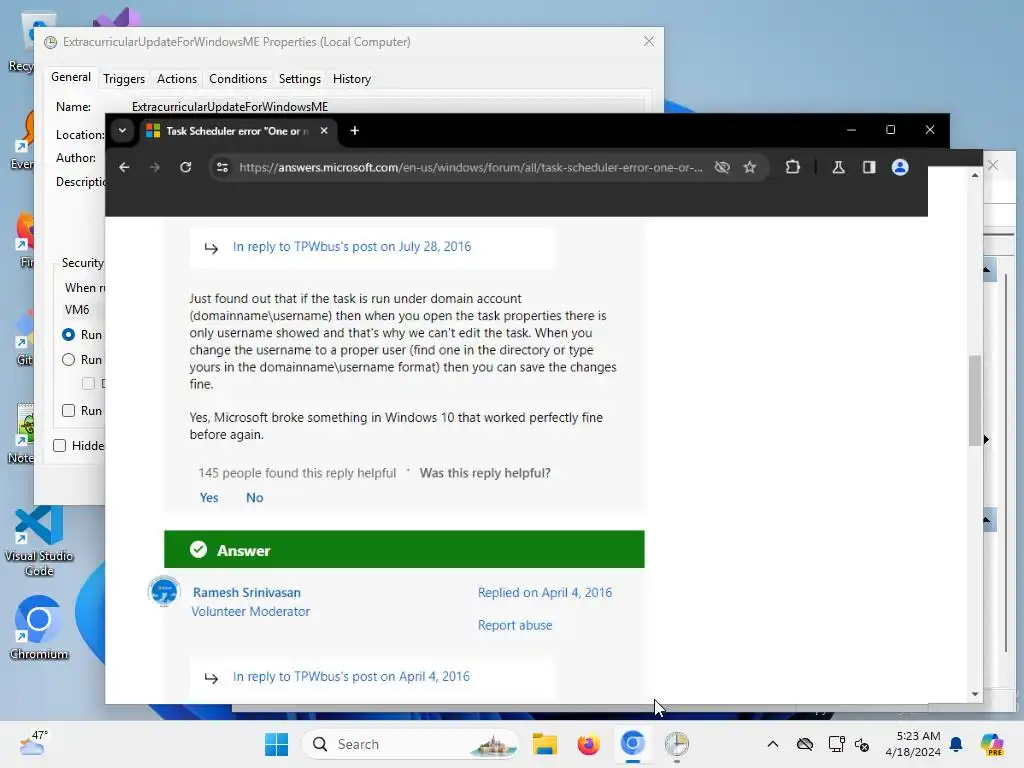Image resolution: width=1024 pixels, height=768 pixels.
Task: Click Yes for reply helpful
Action: click(x=209, y=498)
